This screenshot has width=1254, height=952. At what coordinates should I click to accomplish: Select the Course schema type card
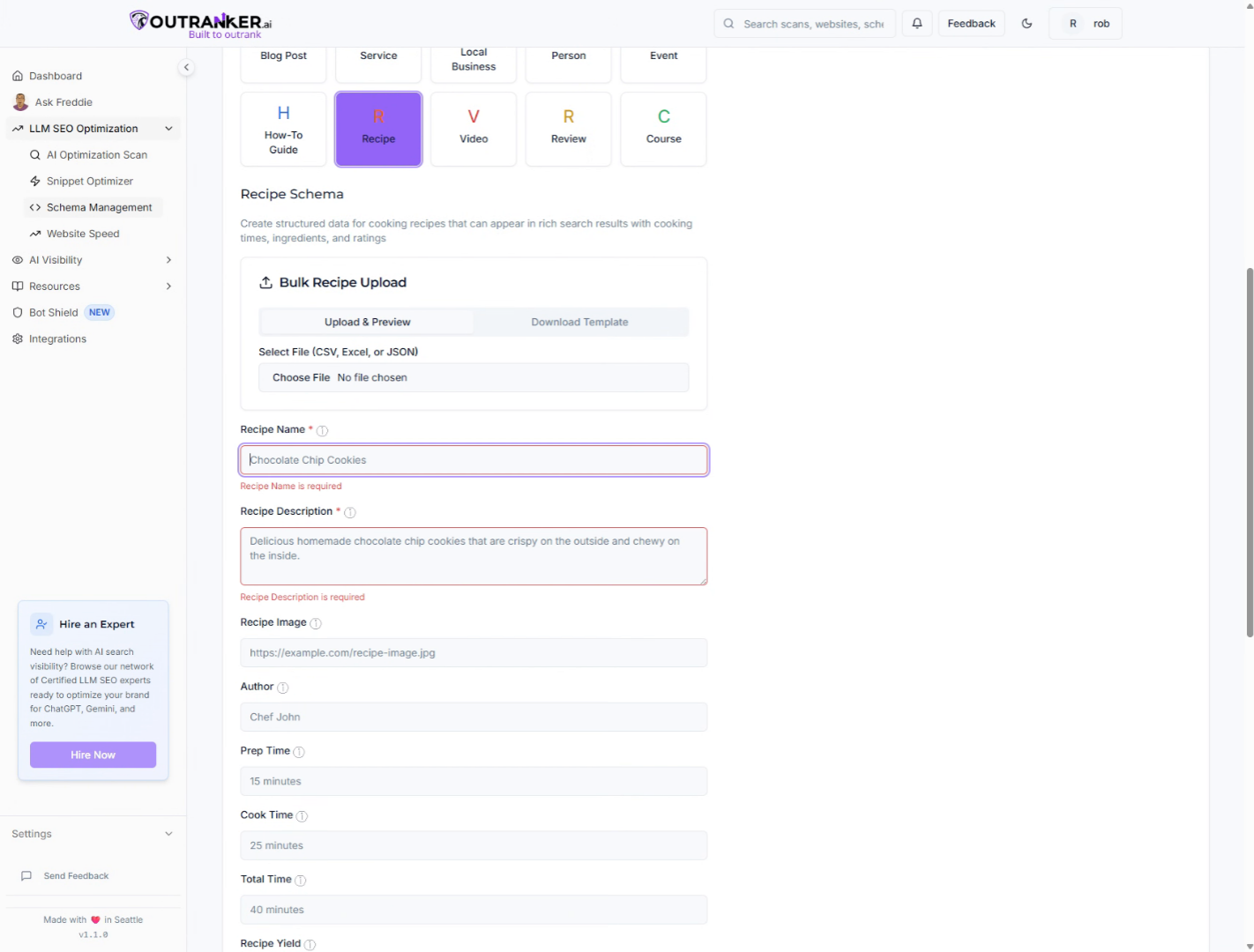pos(663,129)
